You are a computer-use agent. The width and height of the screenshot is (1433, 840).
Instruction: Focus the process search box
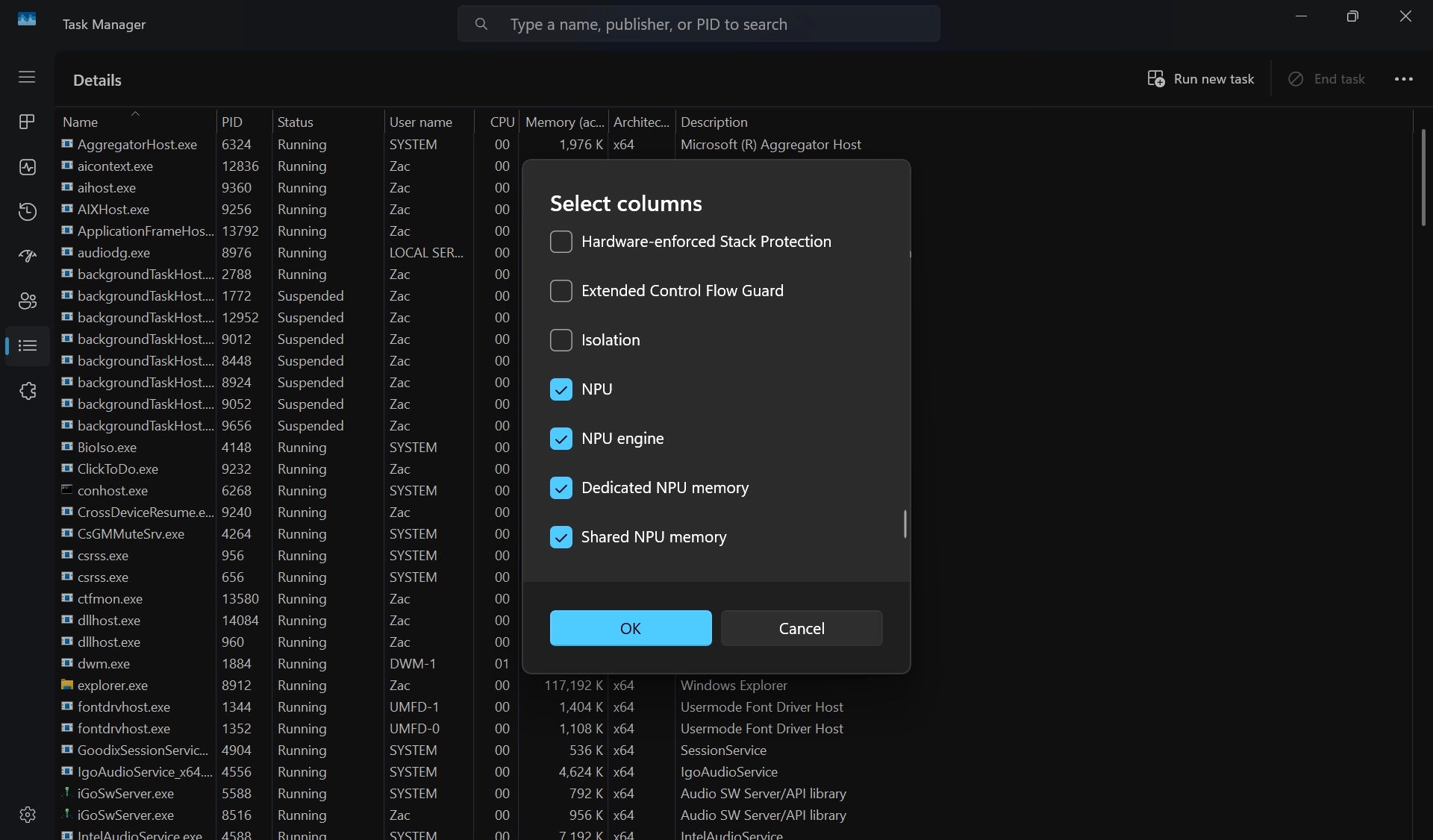point(698,25)
